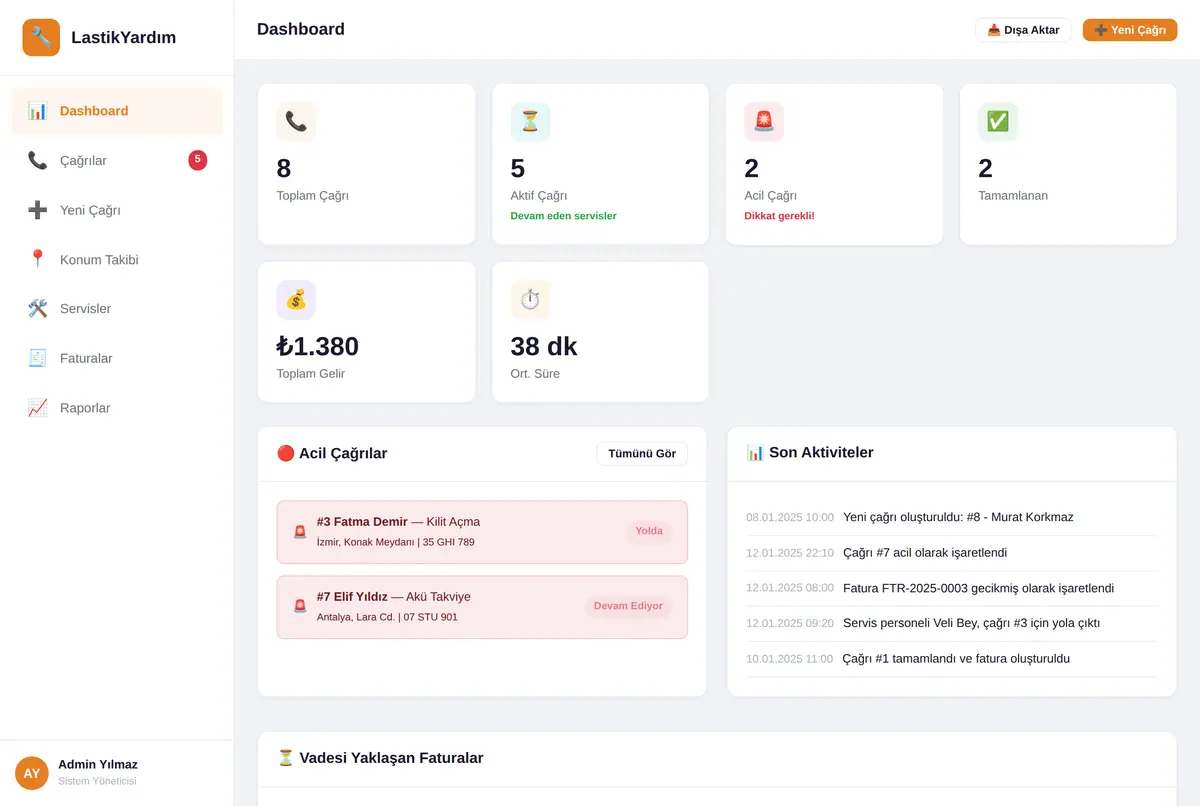Click activity 'Çağrı #1 tamamlandı ve fatura oluşturuldu'
This screenshot has height=806, width=1200.
(956, 659)
